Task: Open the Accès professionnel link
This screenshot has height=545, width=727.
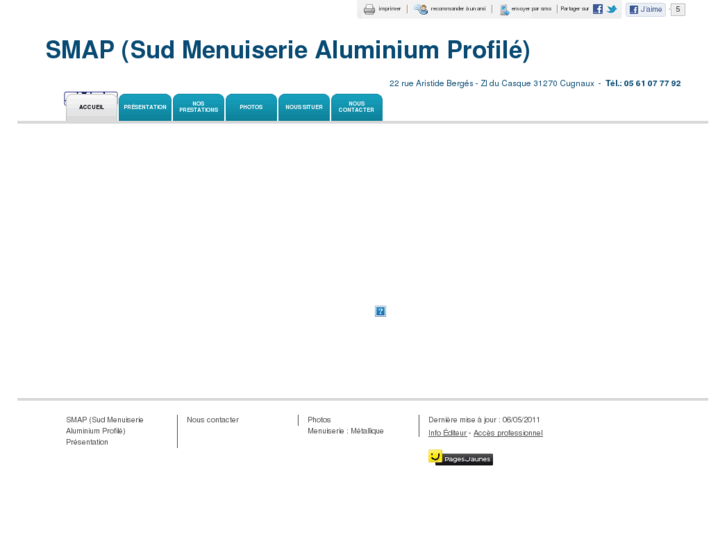Action: 508,433
